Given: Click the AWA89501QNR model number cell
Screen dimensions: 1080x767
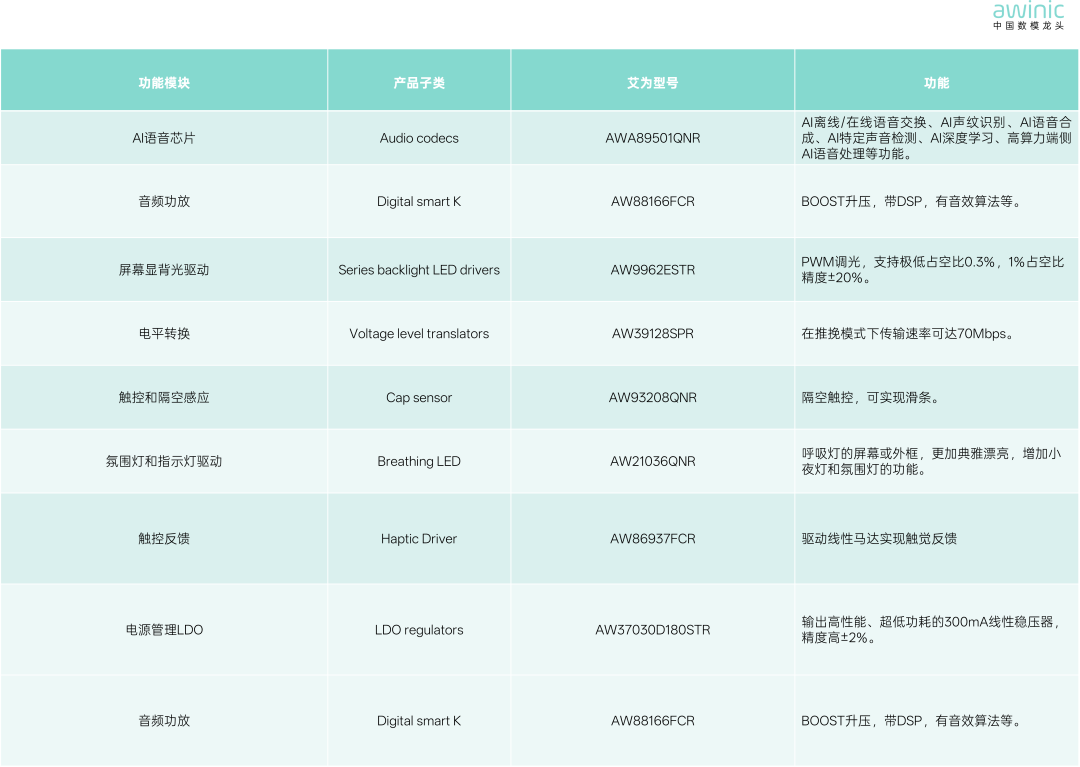Looking at the screenshot, I should pyautogui.click(x=652, y=137).
